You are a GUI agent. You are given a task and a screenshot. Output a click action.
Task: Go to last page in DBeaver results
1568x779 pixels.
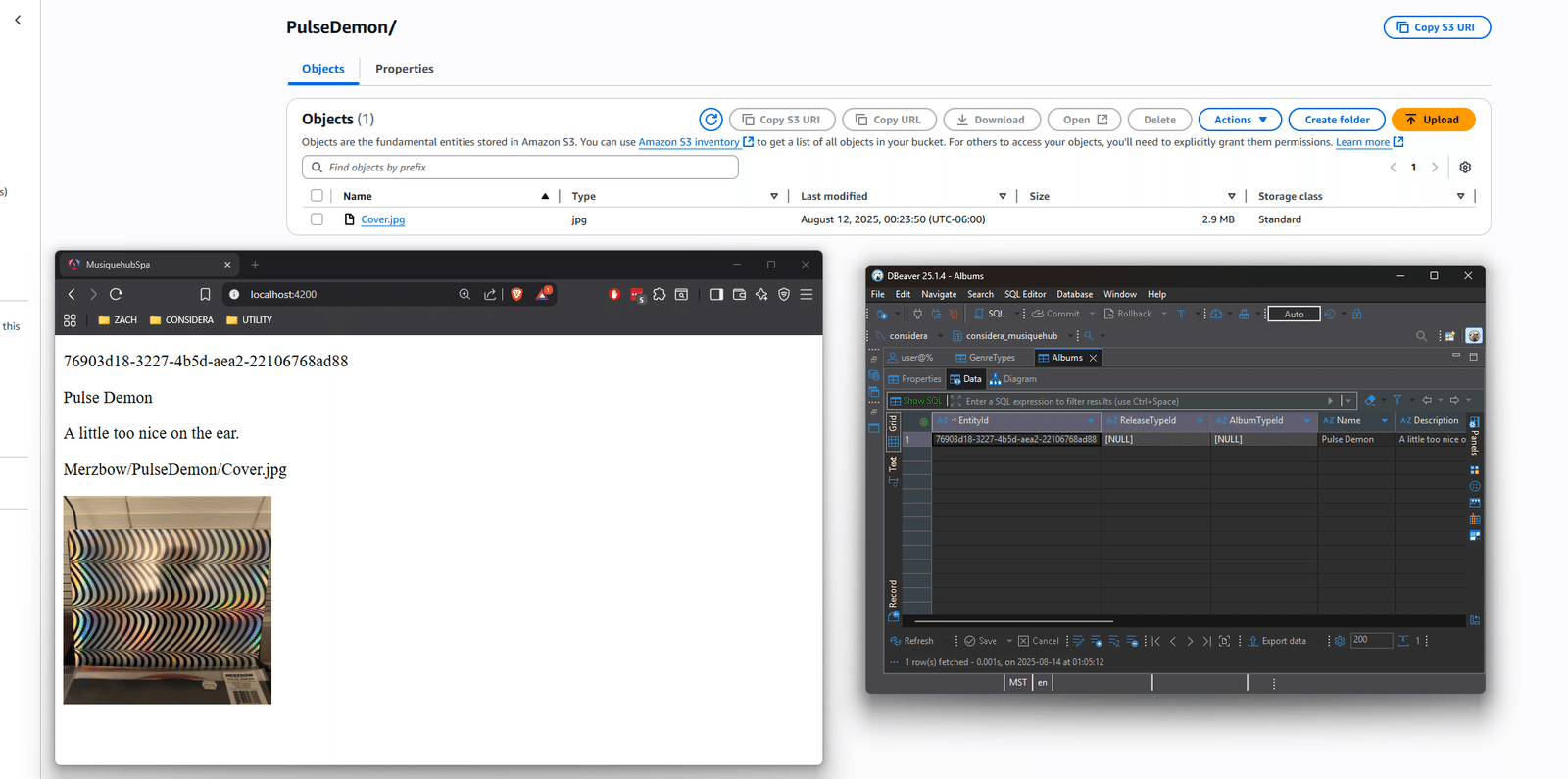pyautogui.click(x=1207, y=641)
